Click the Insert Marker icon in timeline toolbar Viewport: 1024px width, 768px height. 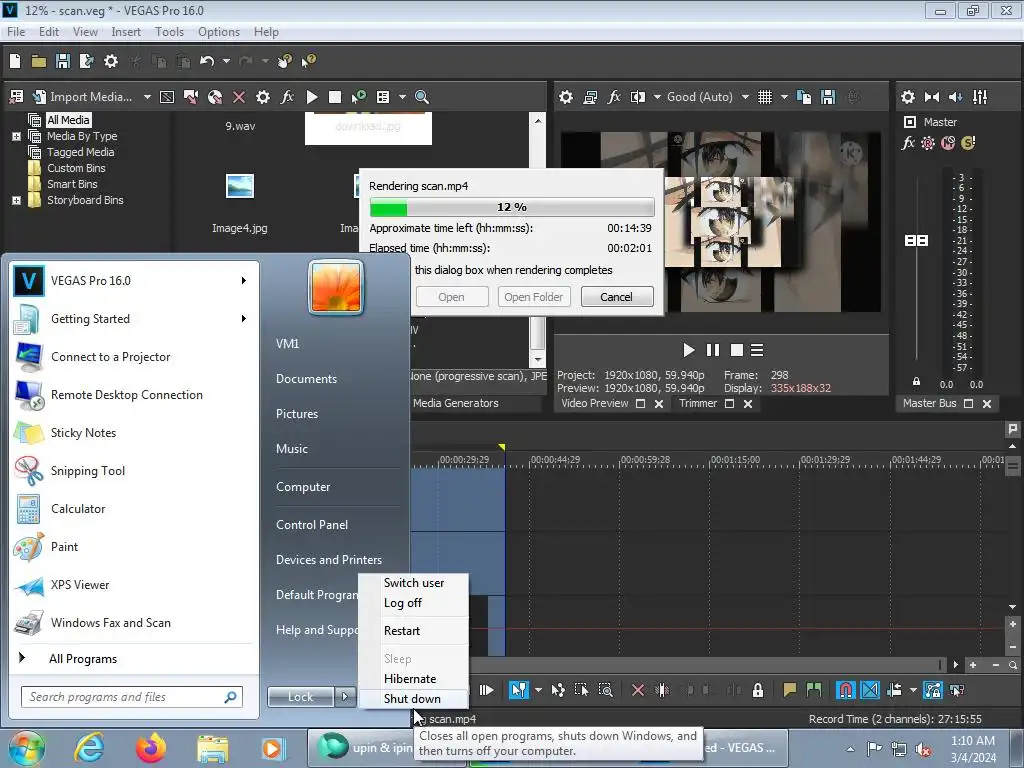click(790, 690)
